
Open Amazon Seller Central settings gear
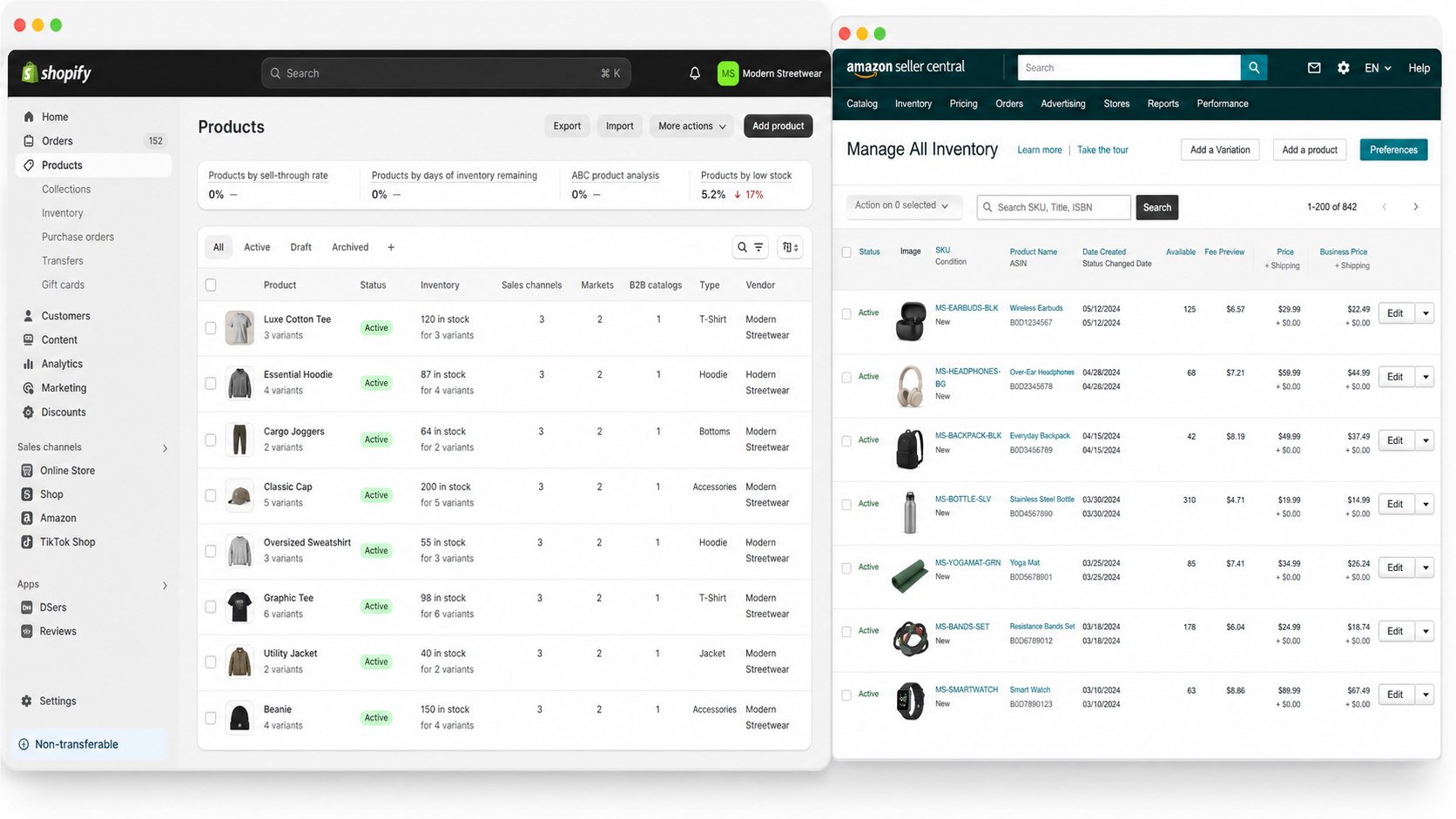[1344, 68]
